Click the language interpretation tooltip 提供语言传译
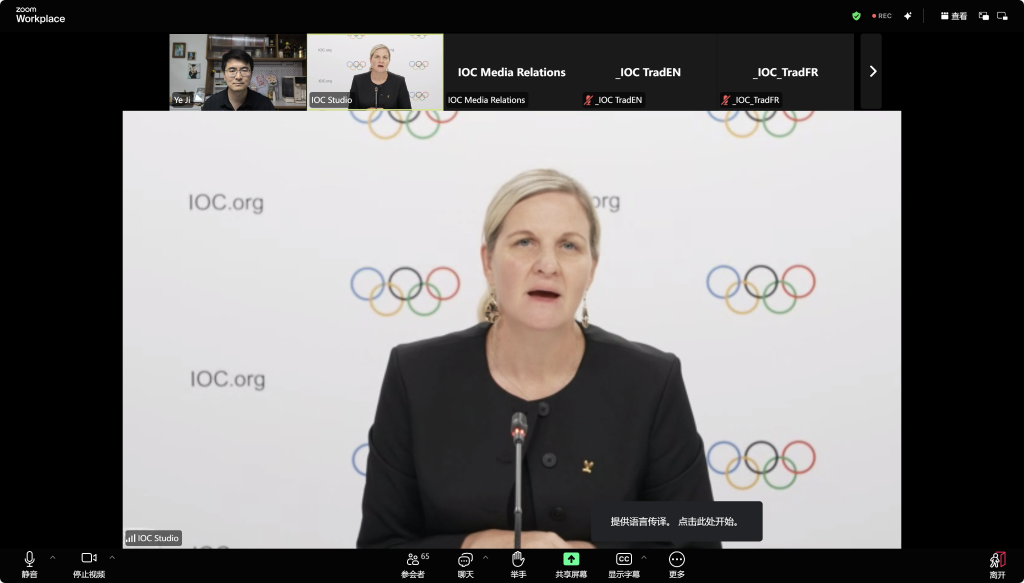This screenshot has width=1024, height=583. (x=675, y=521)
